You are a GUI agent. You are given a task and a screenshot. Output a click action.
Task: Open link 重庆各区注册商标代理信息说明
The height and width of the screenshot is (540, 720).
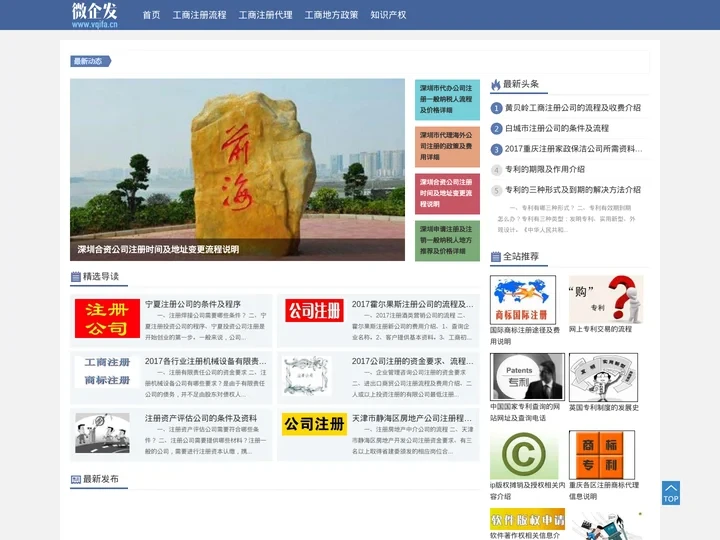click(x=604, y=490)
